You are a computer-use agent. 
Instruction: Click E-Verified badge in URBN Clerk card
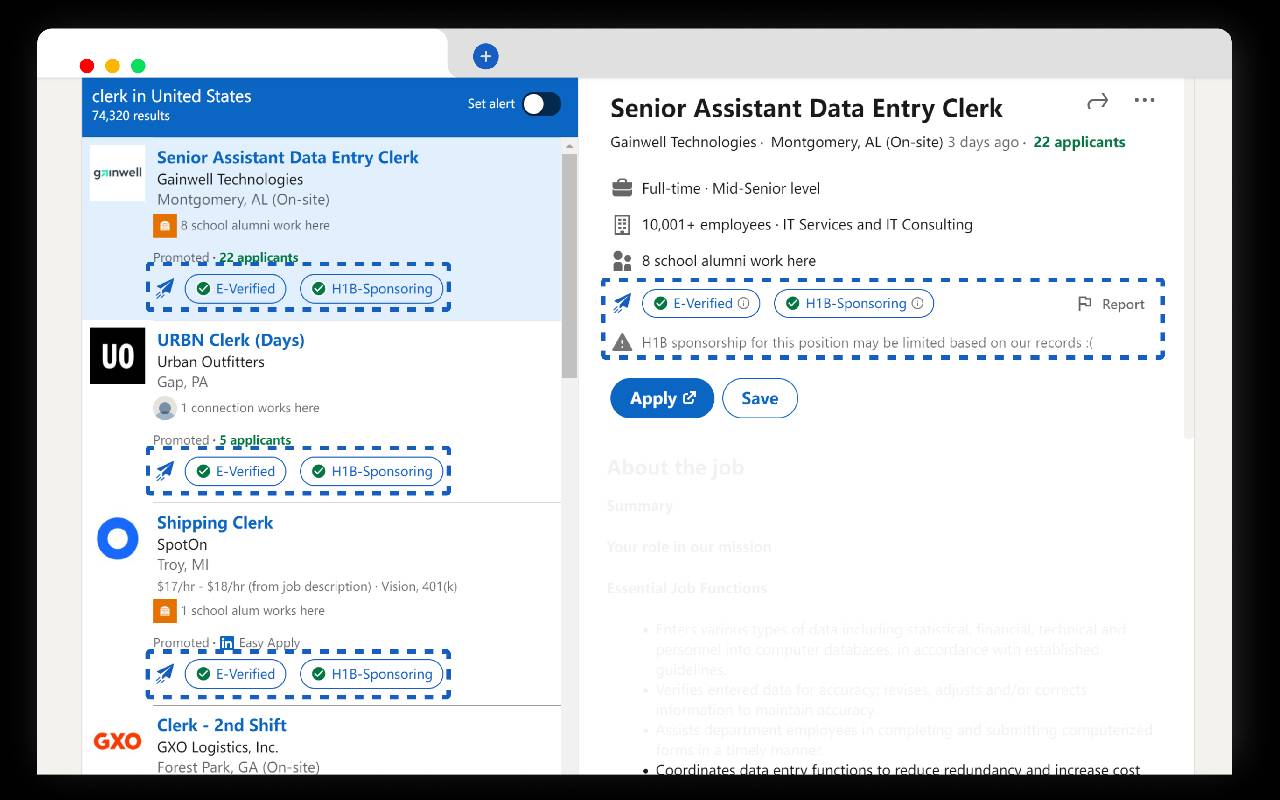236,471
